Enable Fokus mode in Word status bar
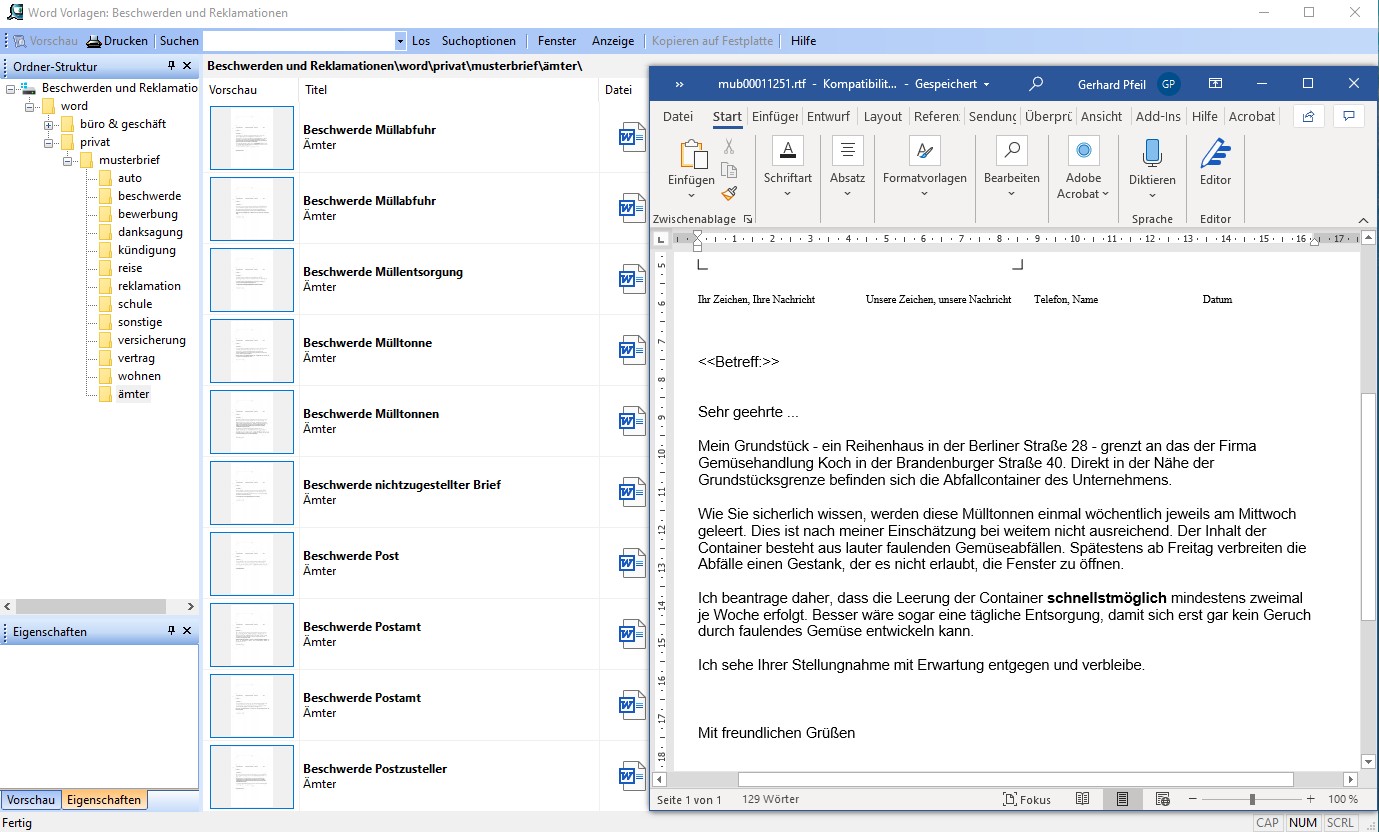Image resolution: width=1379 pixels, height=832 pixels. (1027, 799)
